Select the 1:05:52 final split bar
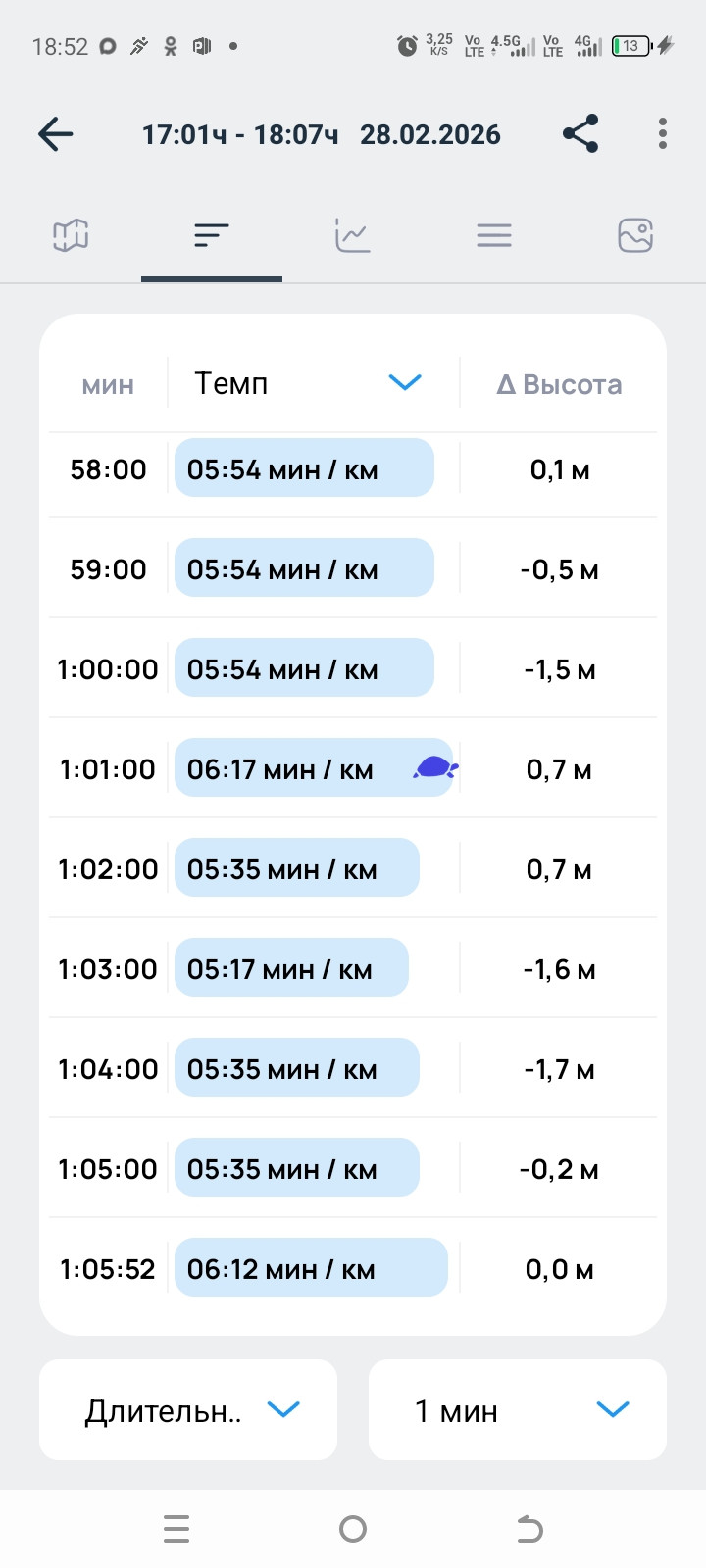 click(x=311, y=1267)
